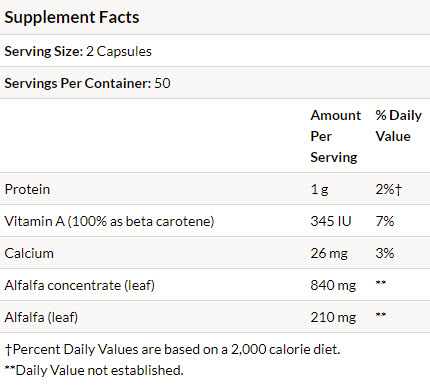Image resolution: width=430 pixels, height=385 pixels.
Task: Select the Alfalfa concentrate (leaf) label
Action: (80, 285)
